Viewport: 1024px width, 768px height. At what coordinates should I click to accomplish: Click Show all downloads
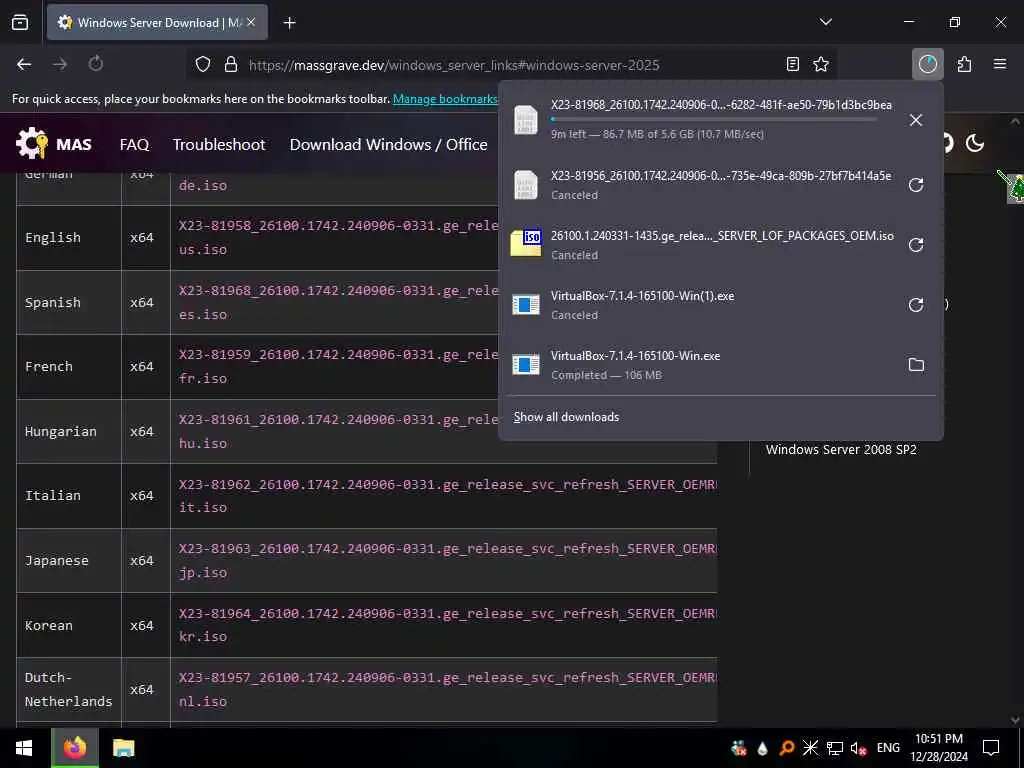[x=566, y=417]
